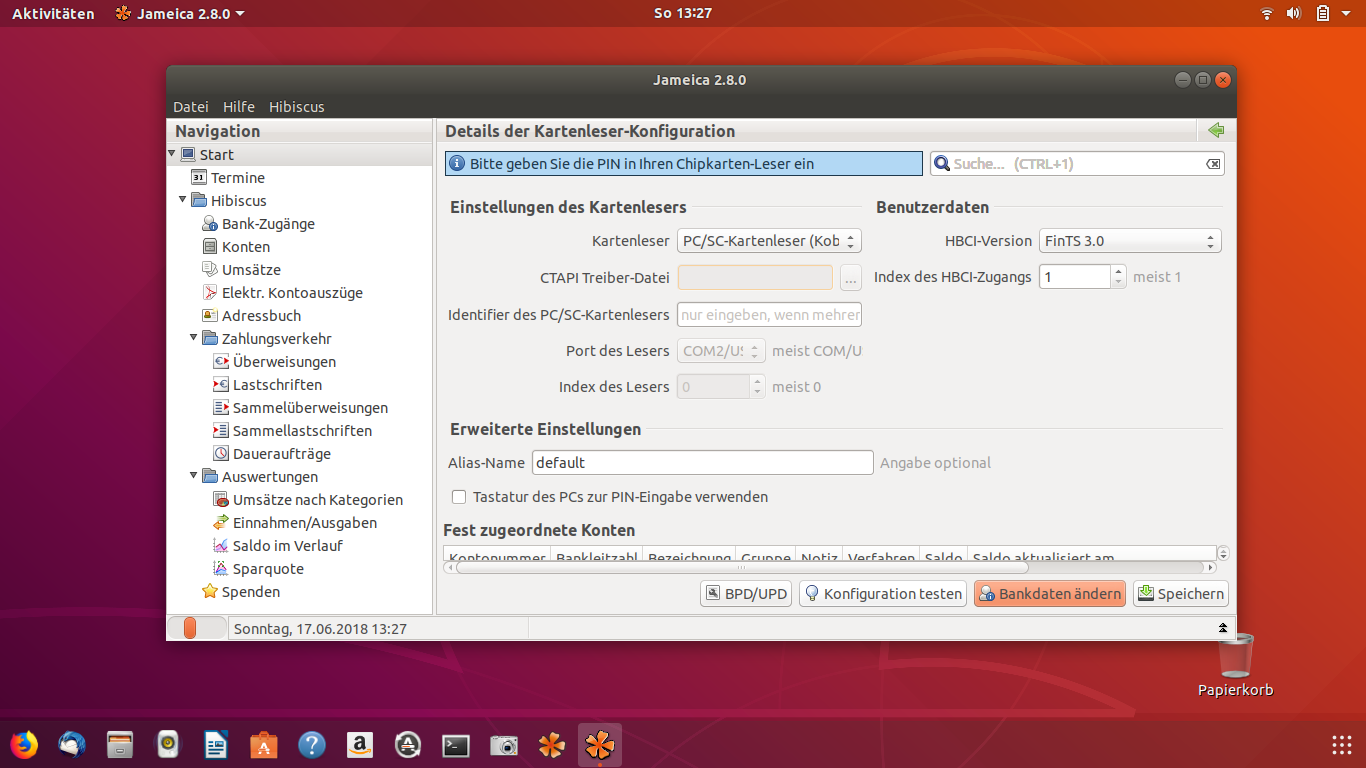Open Aktivitäten overview

[x=53, y=13]
